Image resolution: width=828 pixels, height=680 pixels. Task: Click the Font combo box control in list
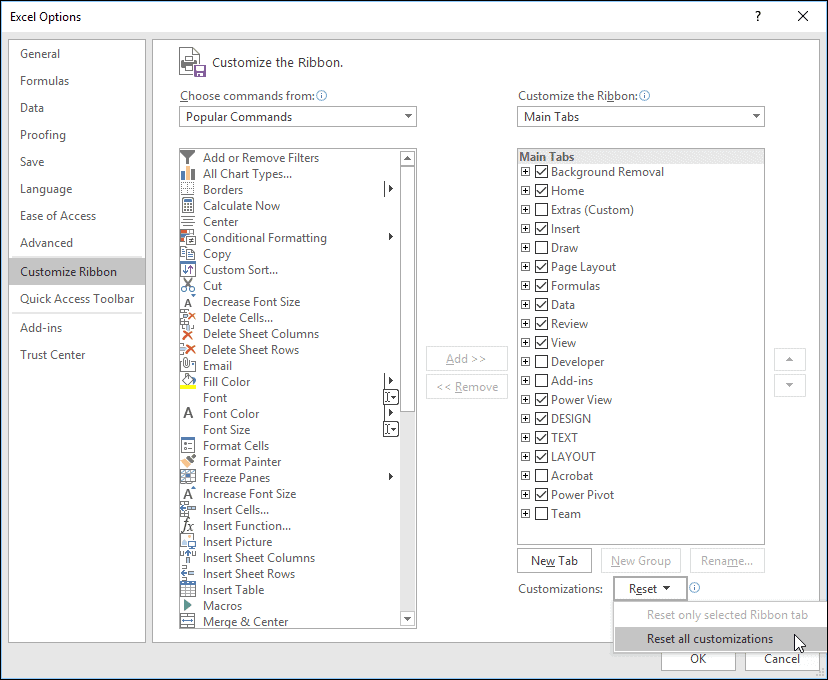(x=391, y=397)
